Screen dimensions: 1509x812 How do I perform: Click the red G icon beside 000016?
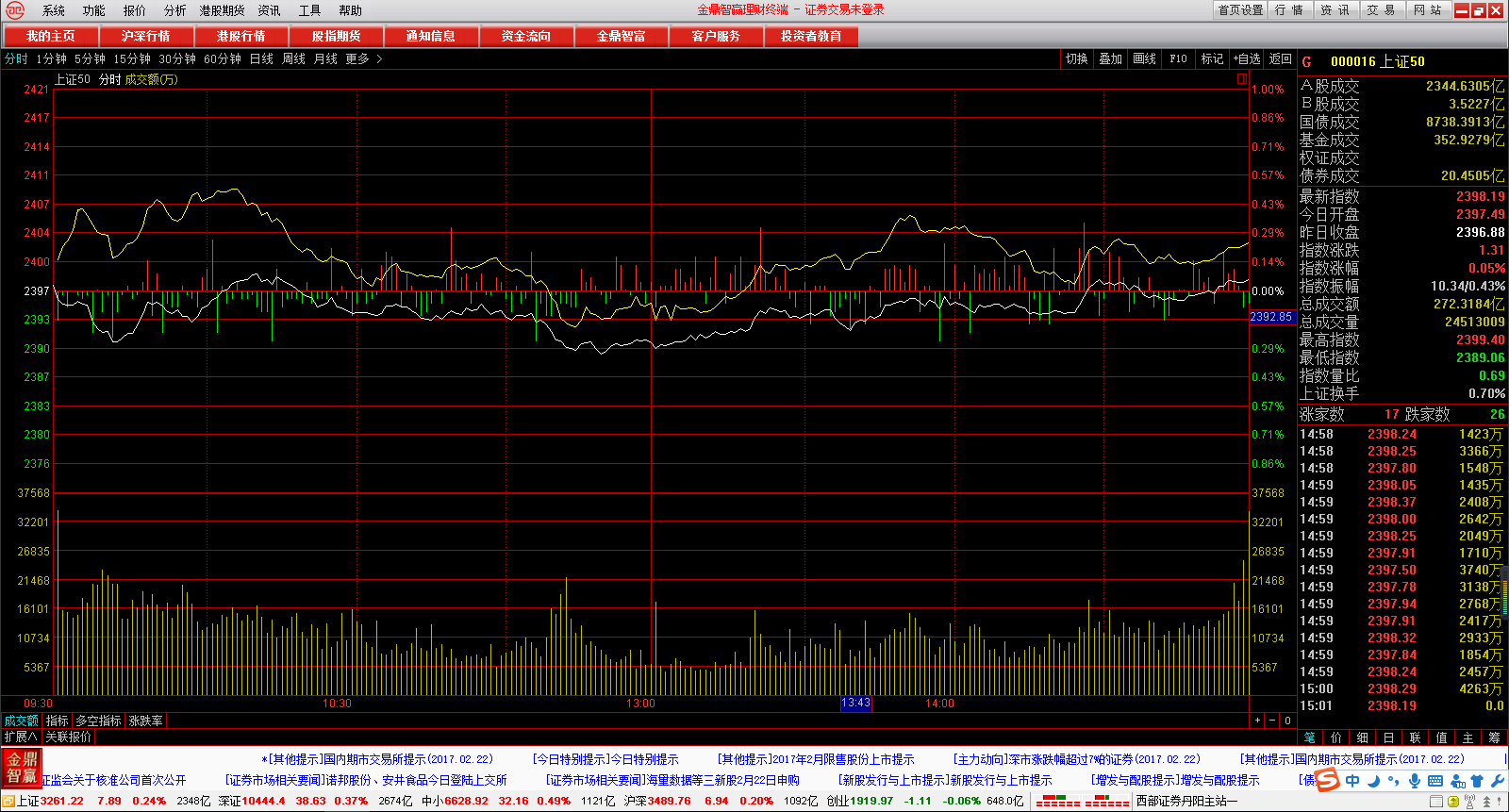[1307, 61]
